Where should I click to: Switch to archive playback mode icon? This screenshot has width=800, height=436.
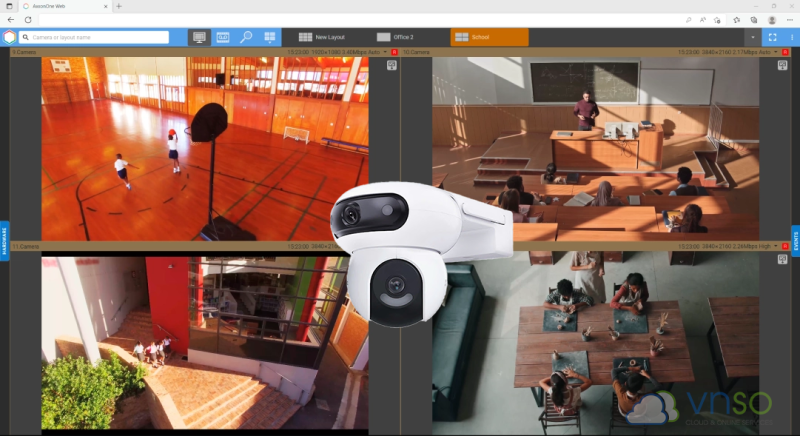click(x=223, y=37)
